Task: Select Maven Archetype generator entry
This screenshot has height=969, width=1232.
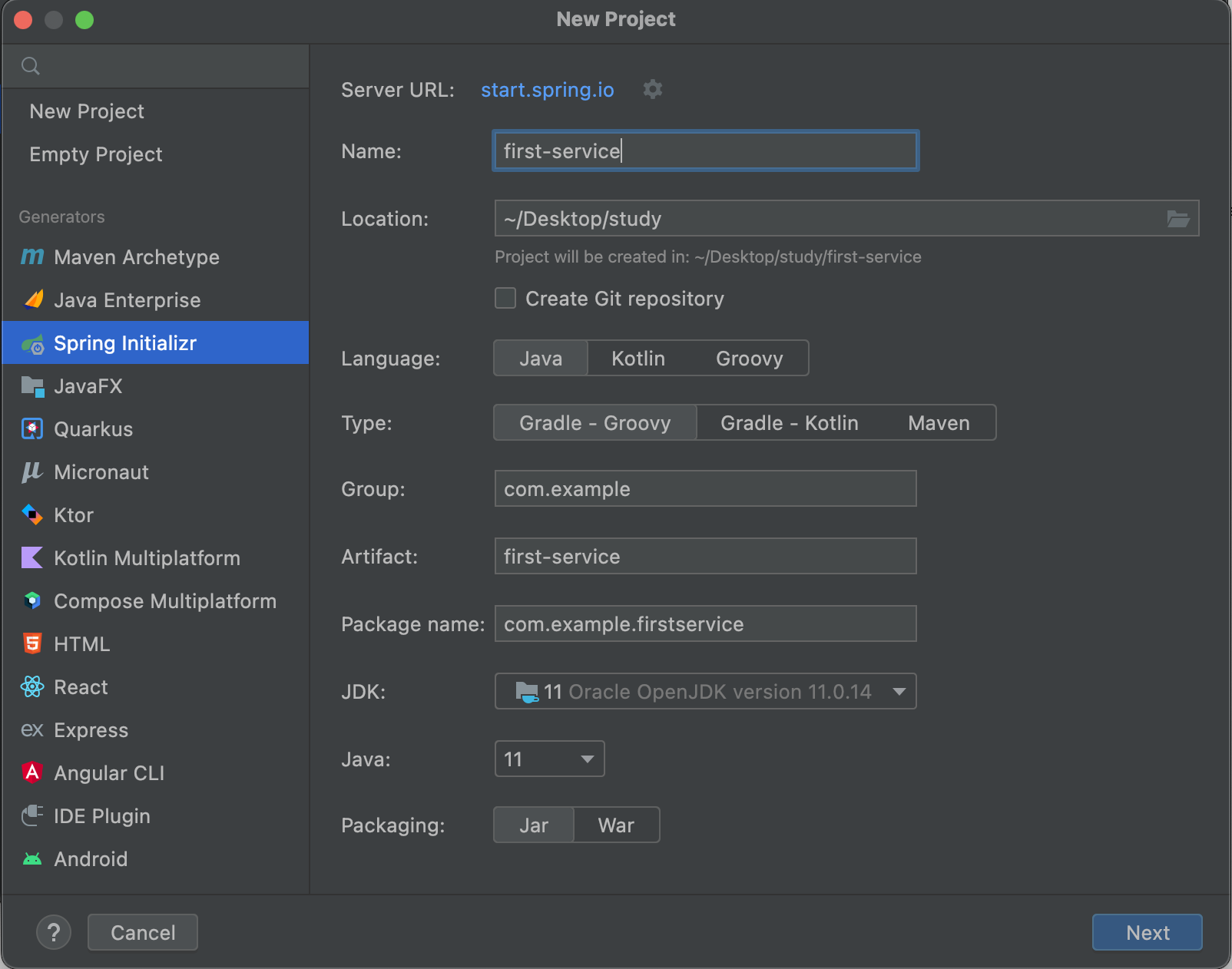Action: [x=155, y=257]
